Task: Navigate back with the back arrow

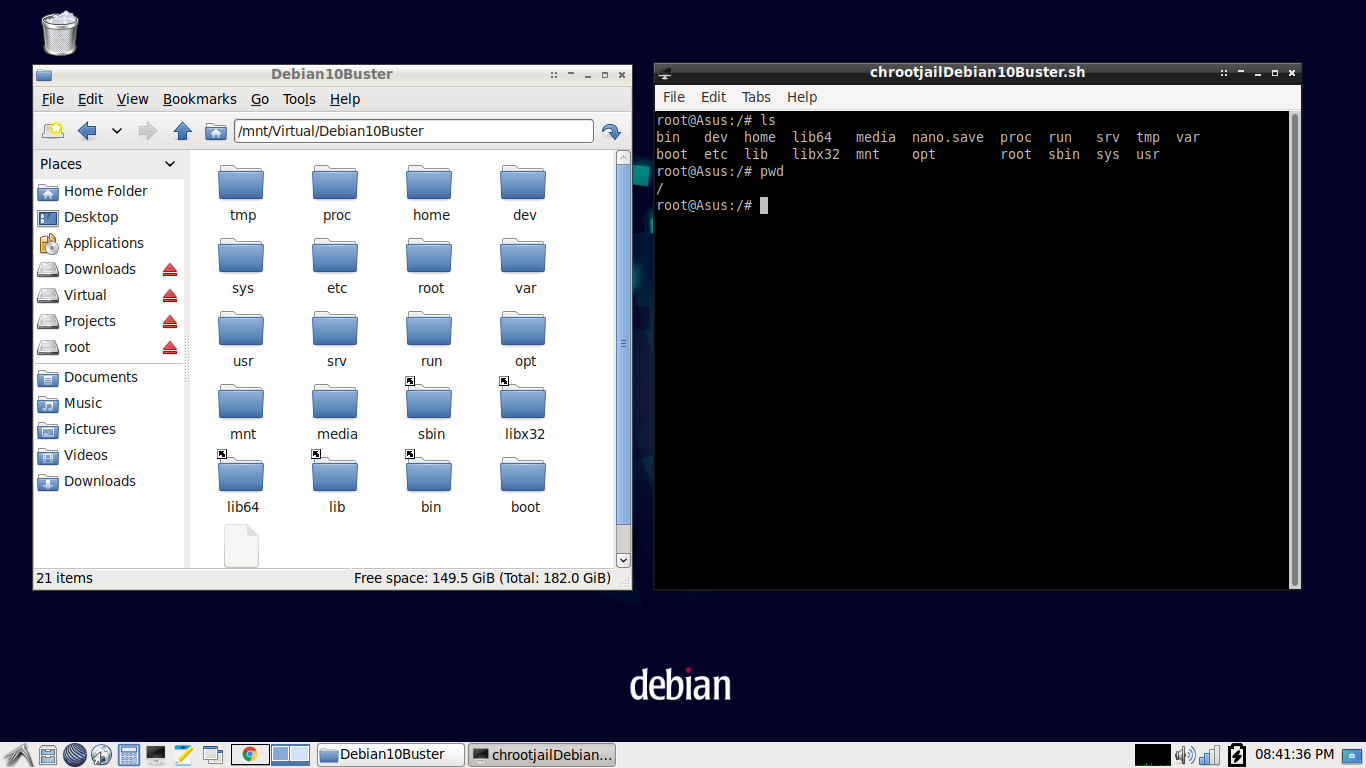Action: (87, 130)
